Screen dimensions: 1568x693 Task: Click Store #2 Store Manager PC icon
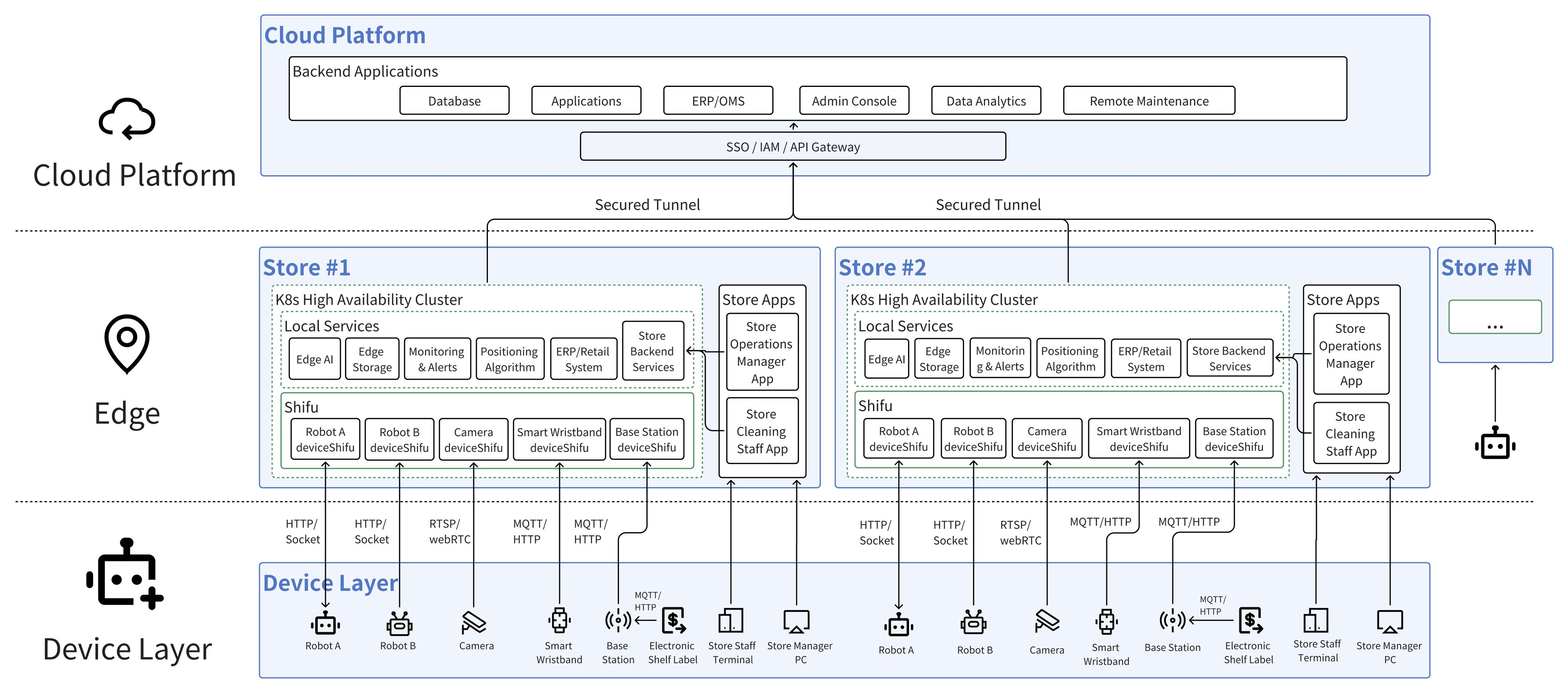pyautogui.click(x=1390, y=622)
